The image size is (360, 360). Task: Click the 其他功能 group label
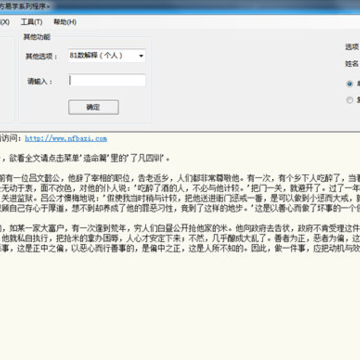37,37
